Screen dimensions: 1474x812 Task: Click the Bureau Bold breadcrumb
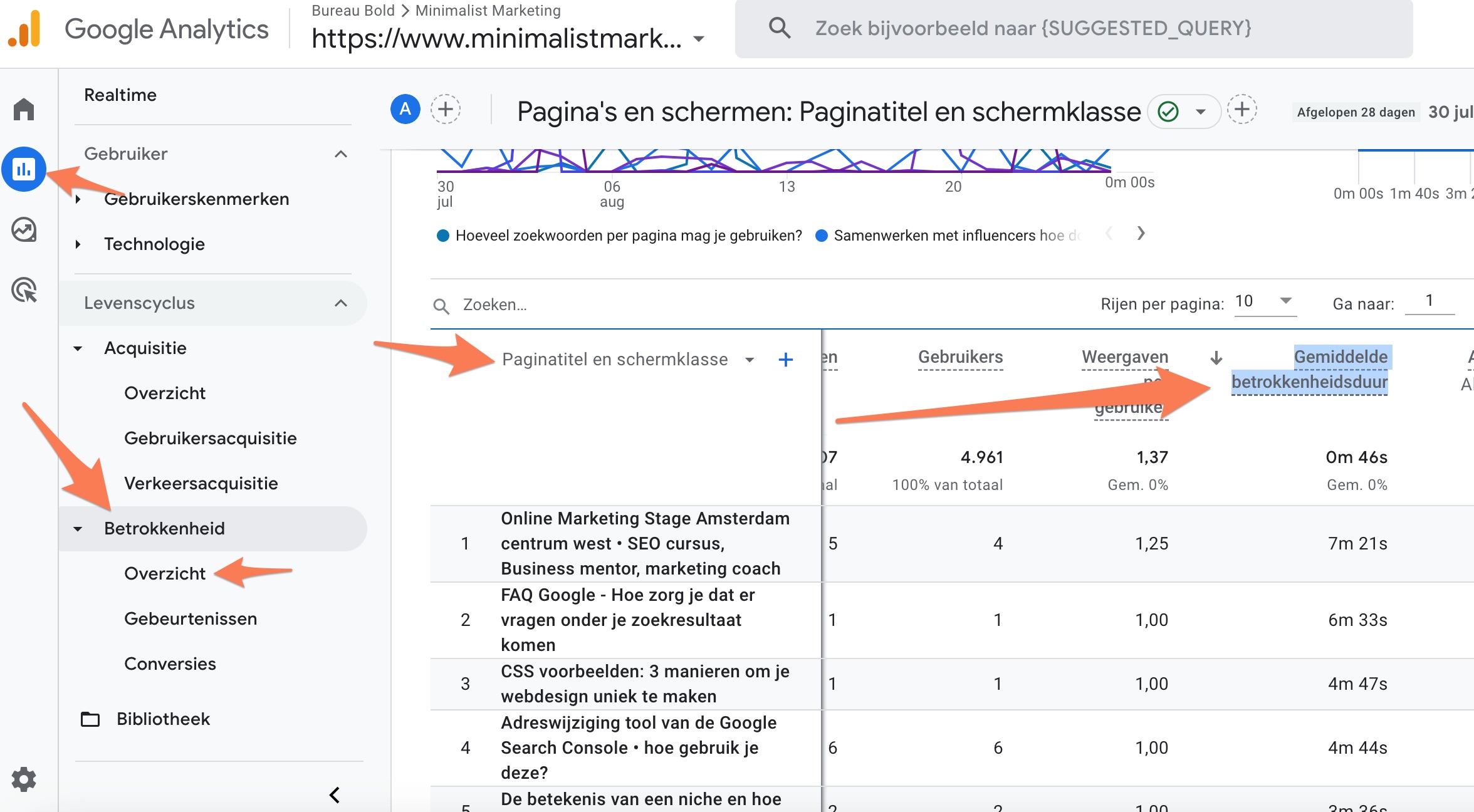[x=353, y=11]
